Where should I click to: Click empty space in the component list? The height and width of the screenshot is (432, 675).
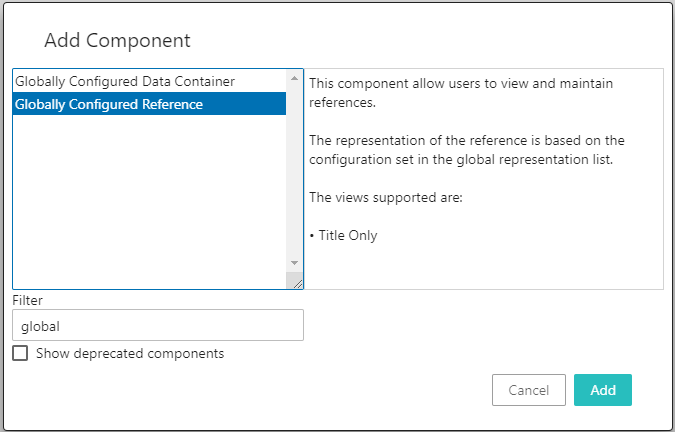coord(150,200)
